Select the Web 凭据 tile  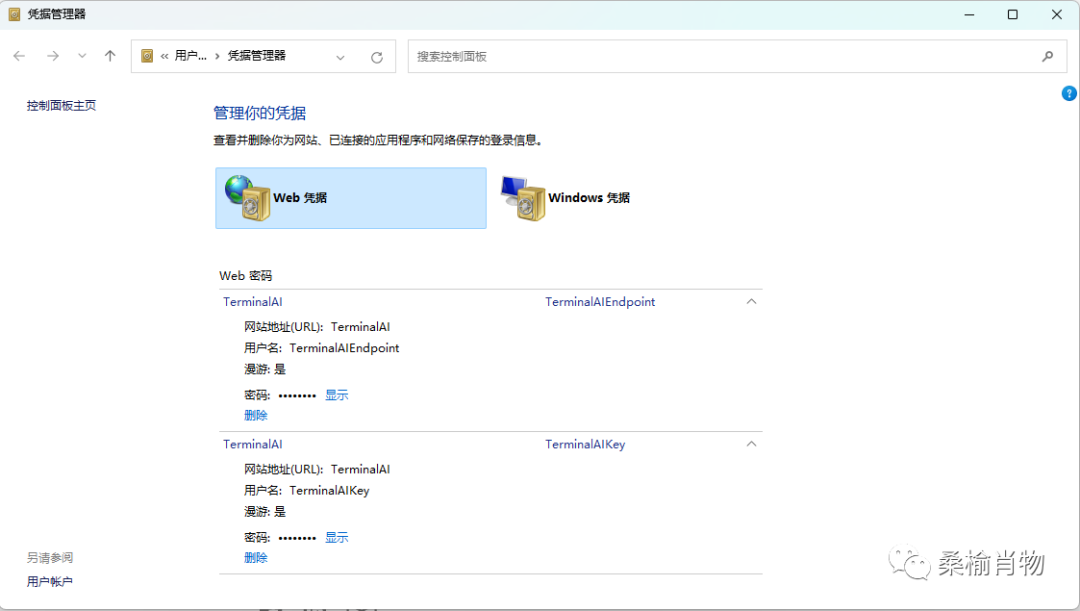click(351, 198)
